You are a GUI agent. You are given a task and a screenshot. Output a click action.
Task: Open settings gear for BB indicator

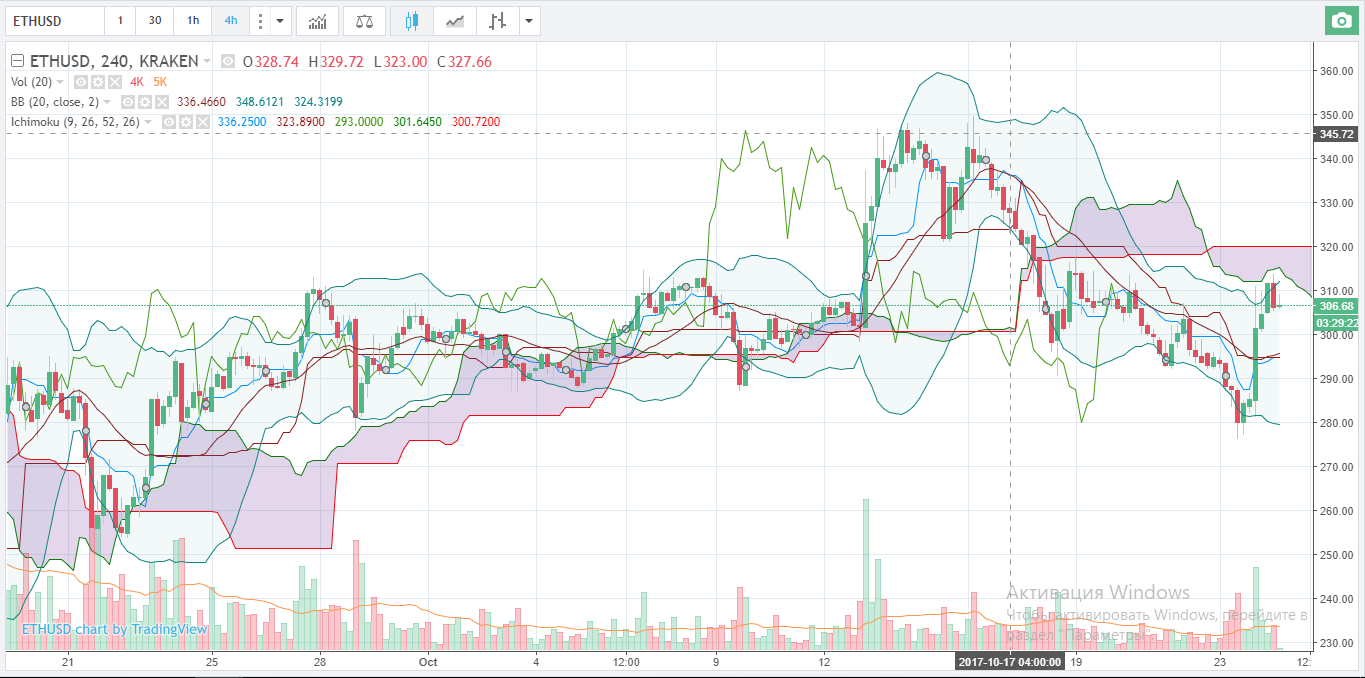click(x=145, y=102)
